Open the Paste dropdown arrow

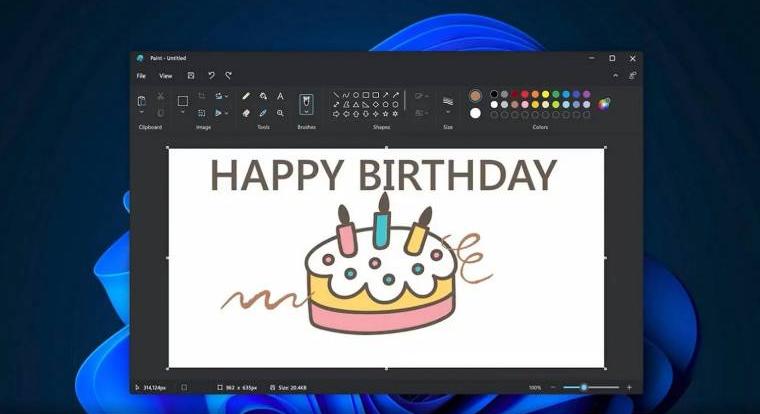click(142, 113)
